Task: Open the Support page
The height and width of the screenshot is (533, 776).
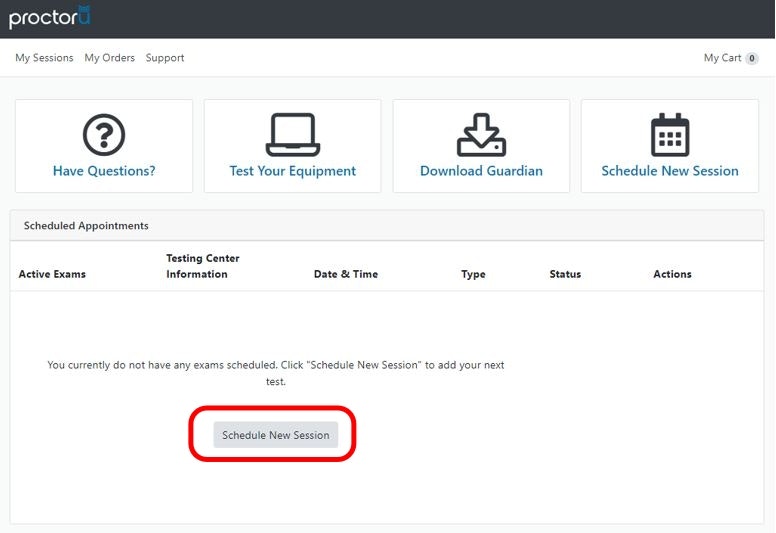Action: click(165, 58)
